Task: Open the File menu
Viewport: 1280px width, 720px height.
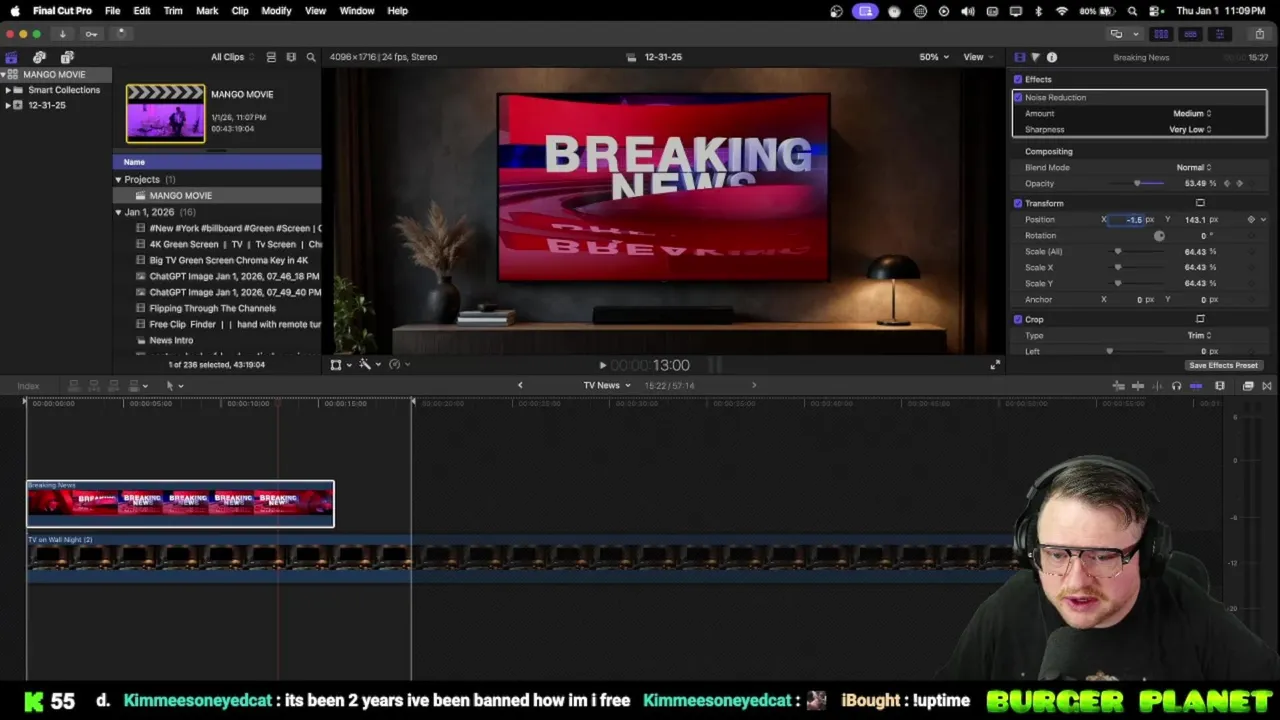Action: coord(112,11)
